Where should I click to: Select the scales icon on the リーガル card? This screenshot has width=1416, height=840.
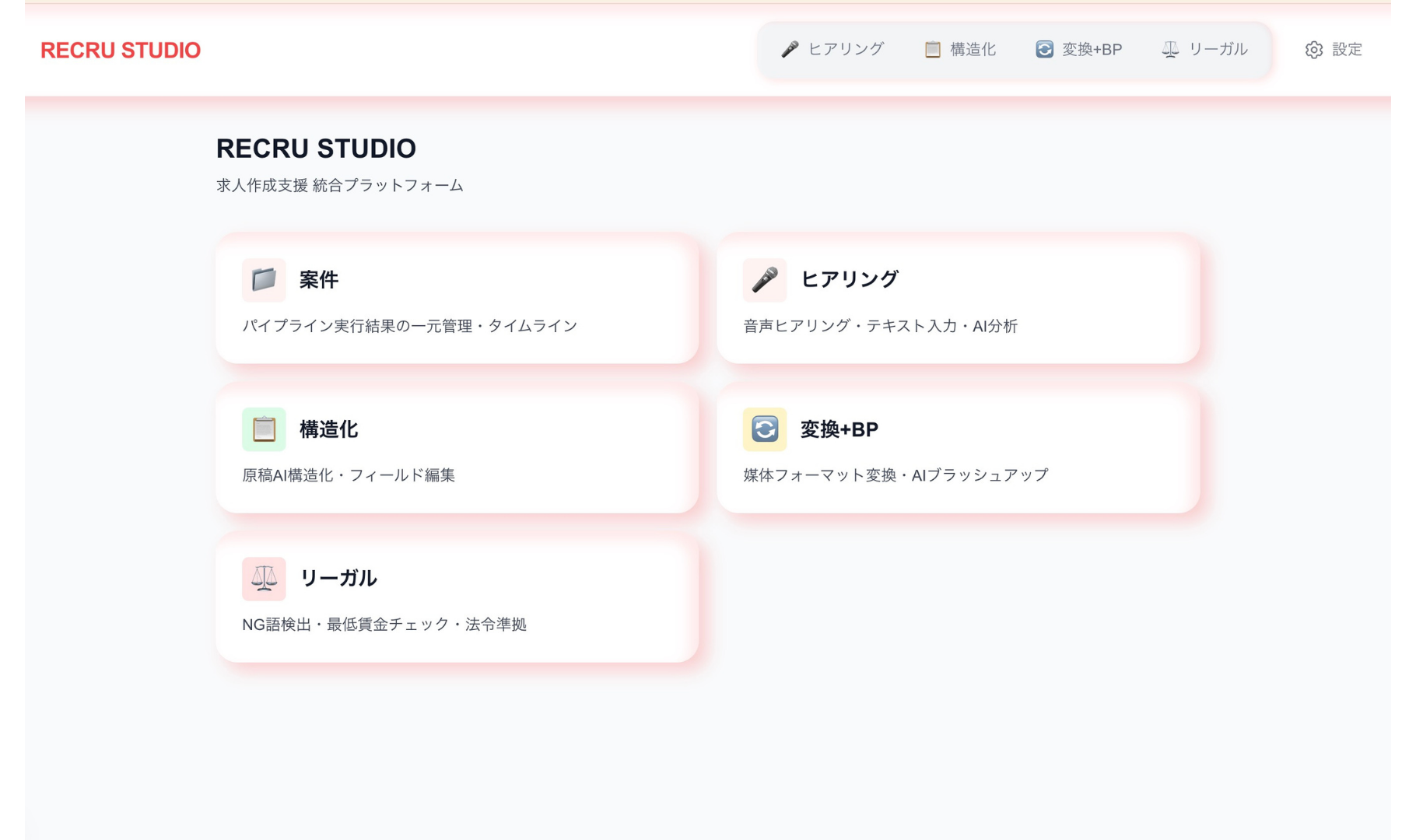click(x=264, y=579)
